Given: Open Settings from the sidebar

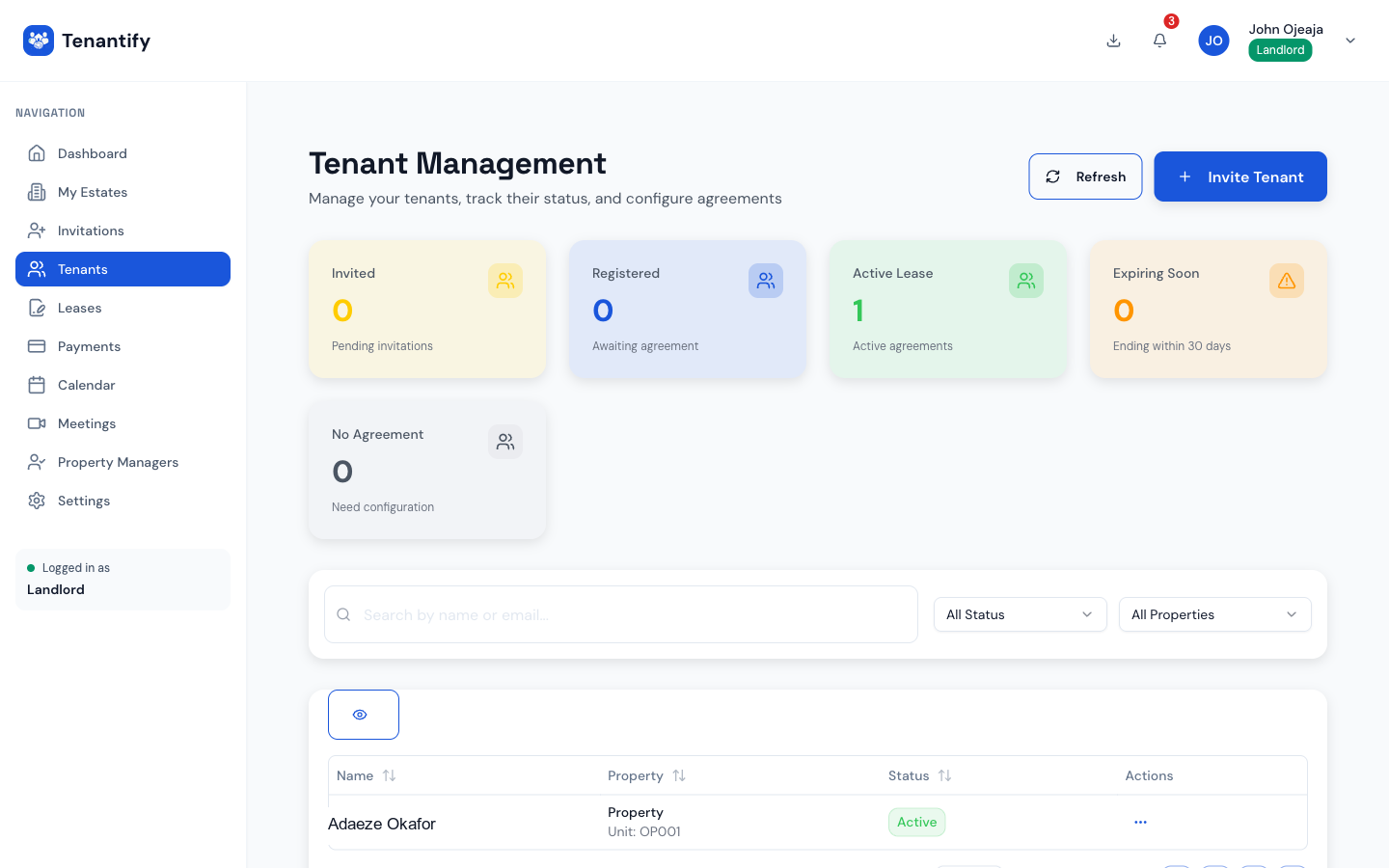Looking at the screenshot, I should pyautogui.click(x=123, y=501).
